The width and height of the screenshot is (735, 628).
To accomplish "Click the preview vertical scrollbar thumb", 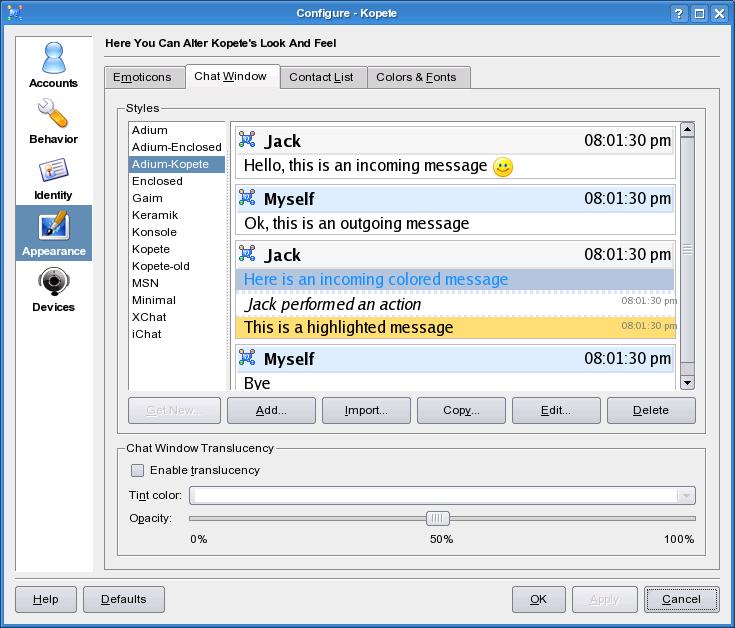I will pyautogui.click(x=687, y=250).
